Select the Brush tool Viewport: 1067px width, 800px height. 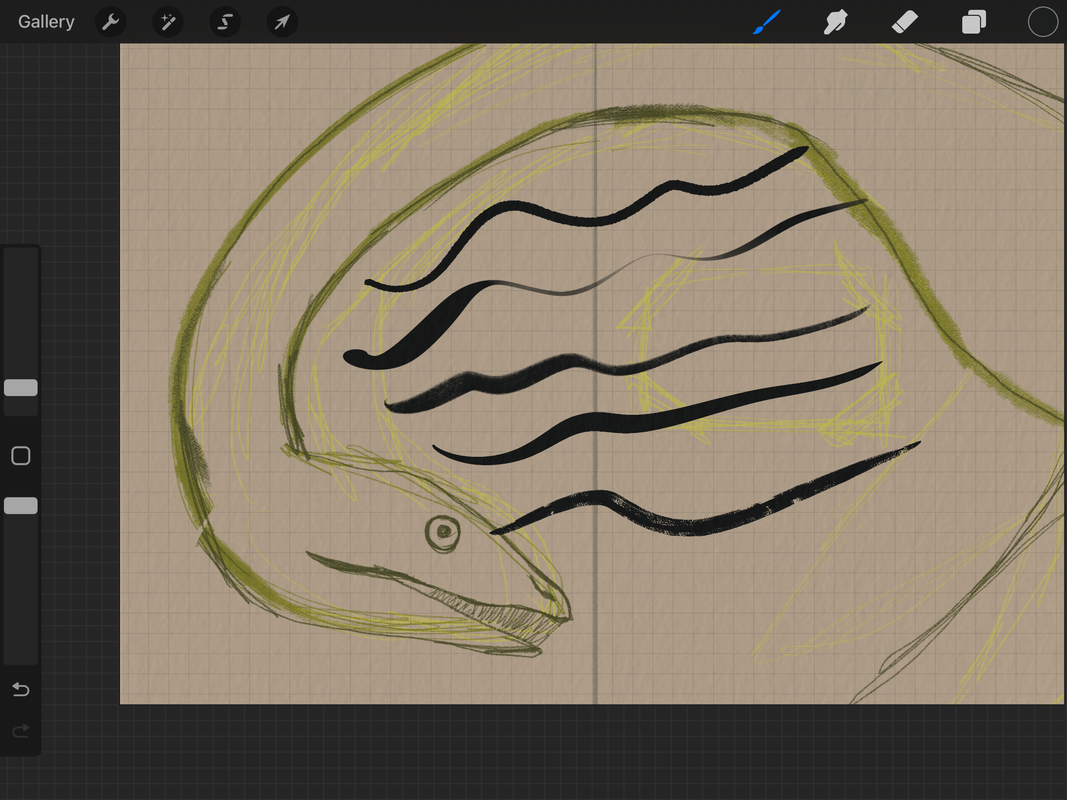pyautogui.click(x=767, y=22)
